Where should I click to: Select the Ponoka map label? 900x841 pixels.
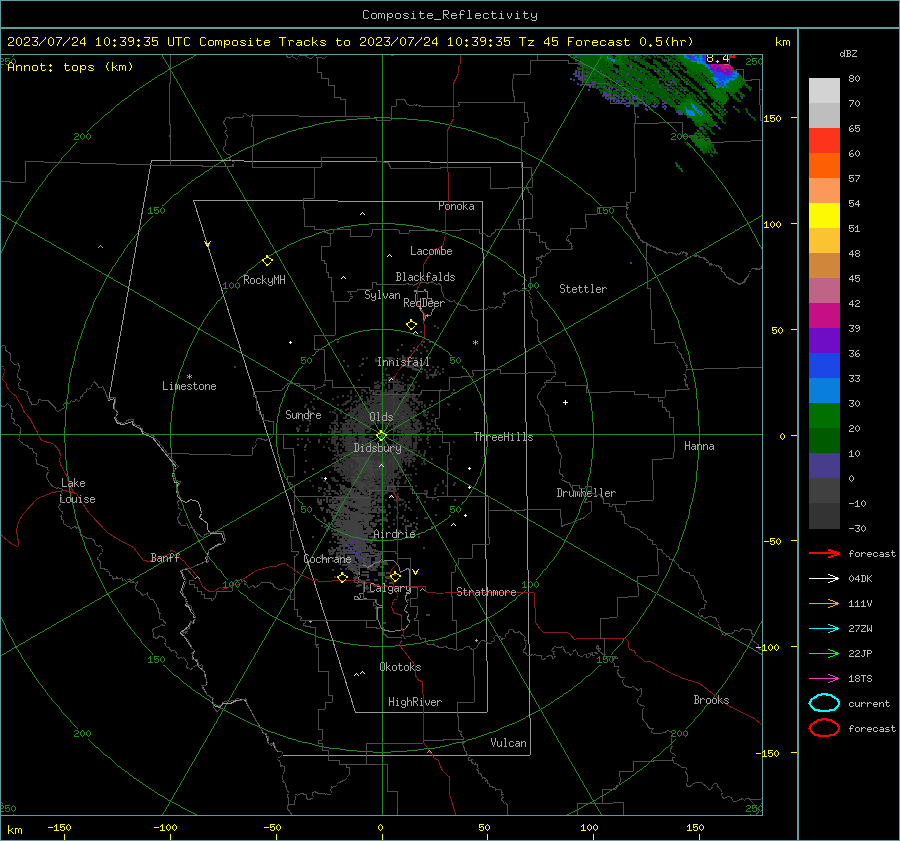[x=456, y=206]
